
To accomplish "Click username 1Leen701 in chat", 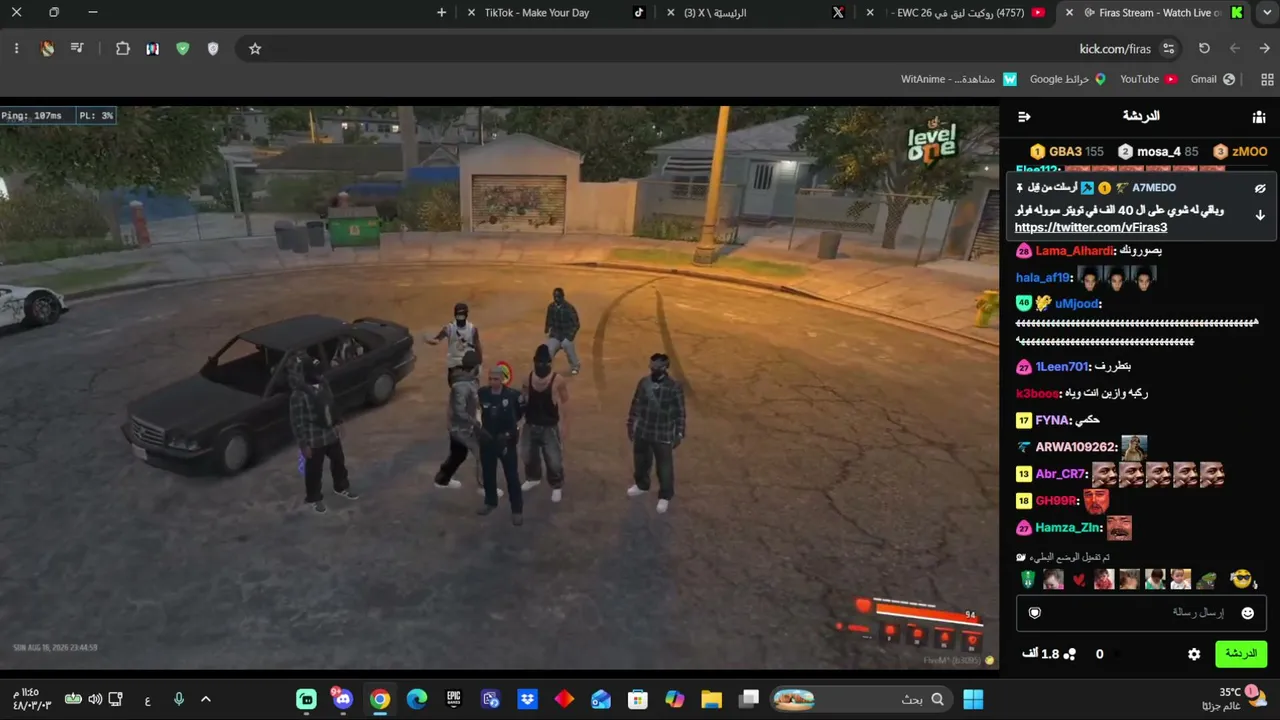I will tap(1061, 367).
